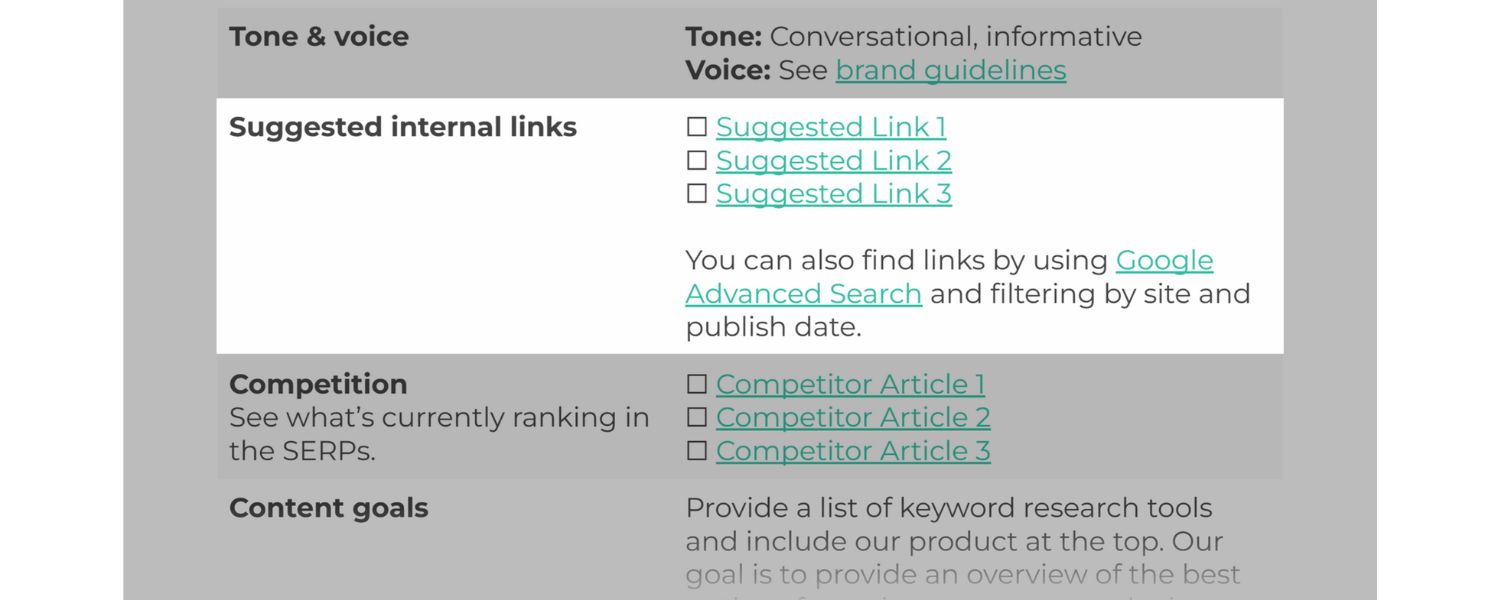This screenshot has width=1500, height=600.
Task: Click the "See what's currently ranking" description
Action: [x=439, y=418]
